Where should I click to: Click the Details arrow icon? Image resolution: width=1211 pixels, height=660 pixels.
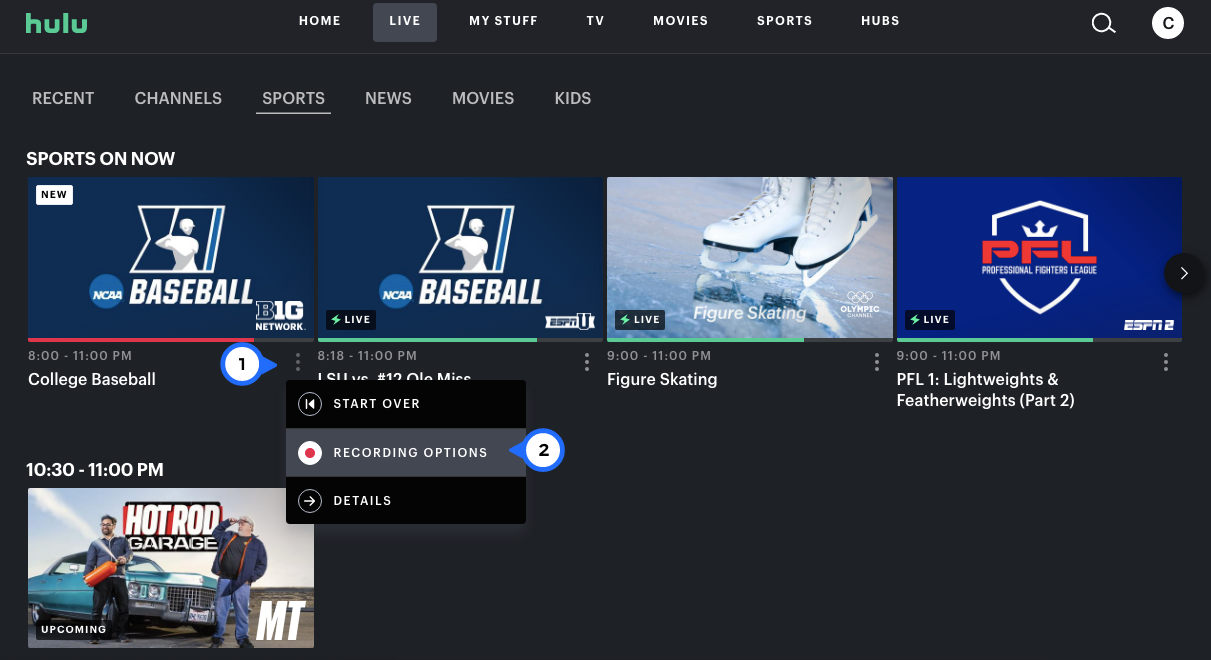(x=310, y=501)
